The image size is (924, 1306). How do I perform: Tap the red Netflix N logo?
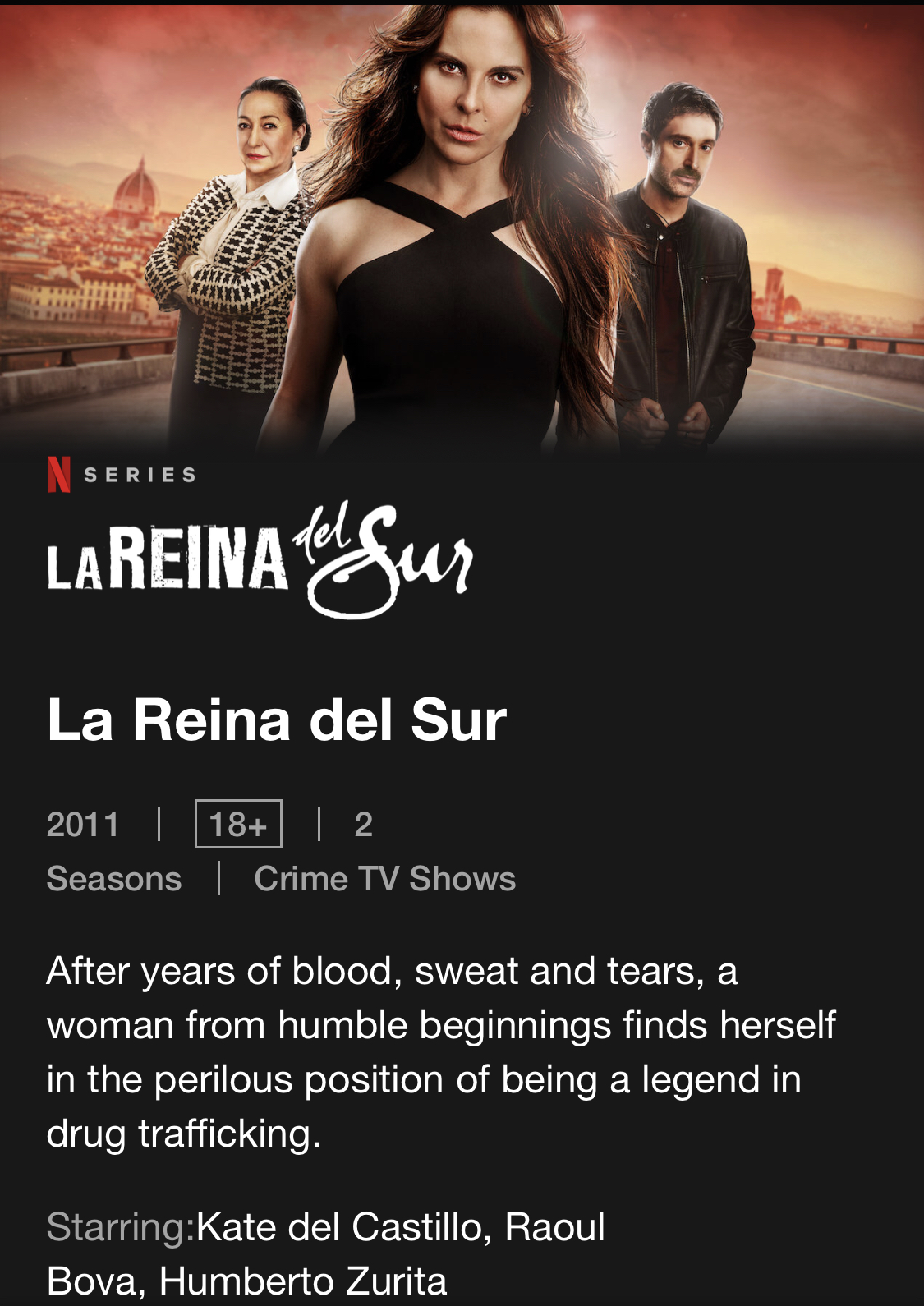pos(58,474)
